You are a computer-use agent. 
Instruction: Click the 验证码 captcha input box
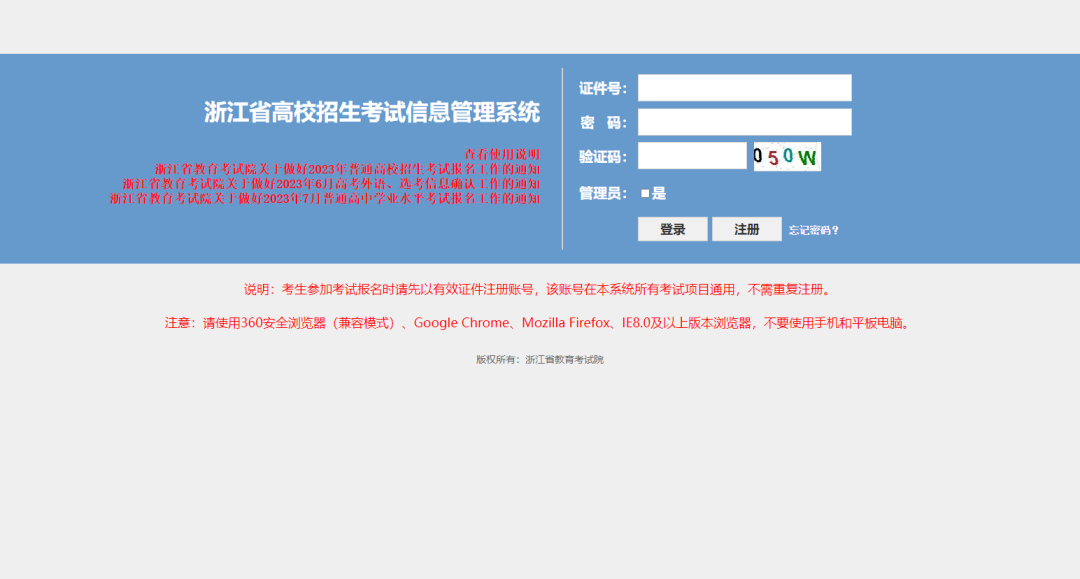692,156
